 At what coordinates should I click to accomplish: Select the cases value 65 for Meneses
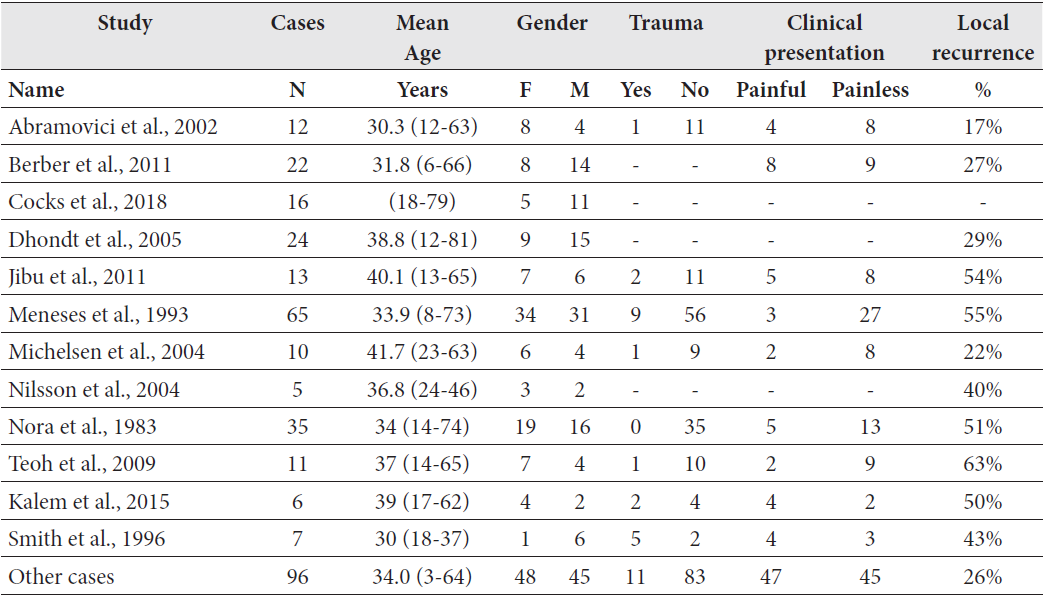pos(297,315)
